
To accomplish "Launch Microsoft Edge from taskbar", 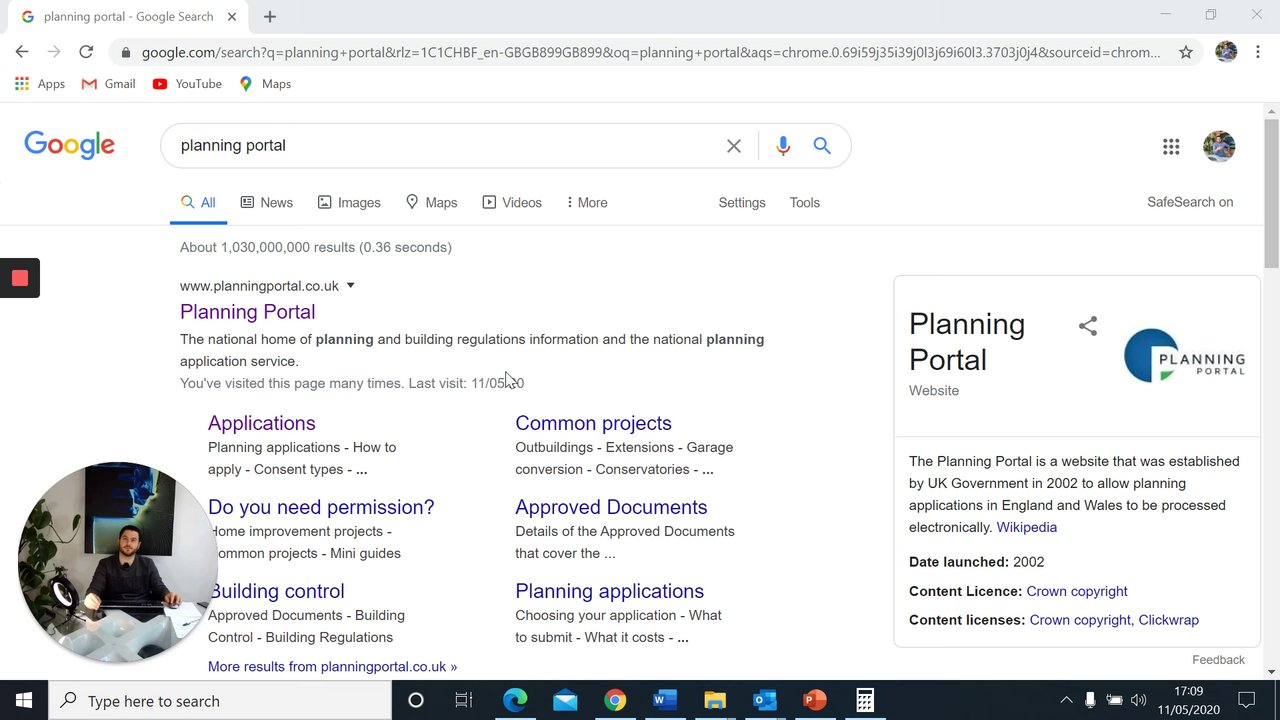I will click(x=515, y=700).
